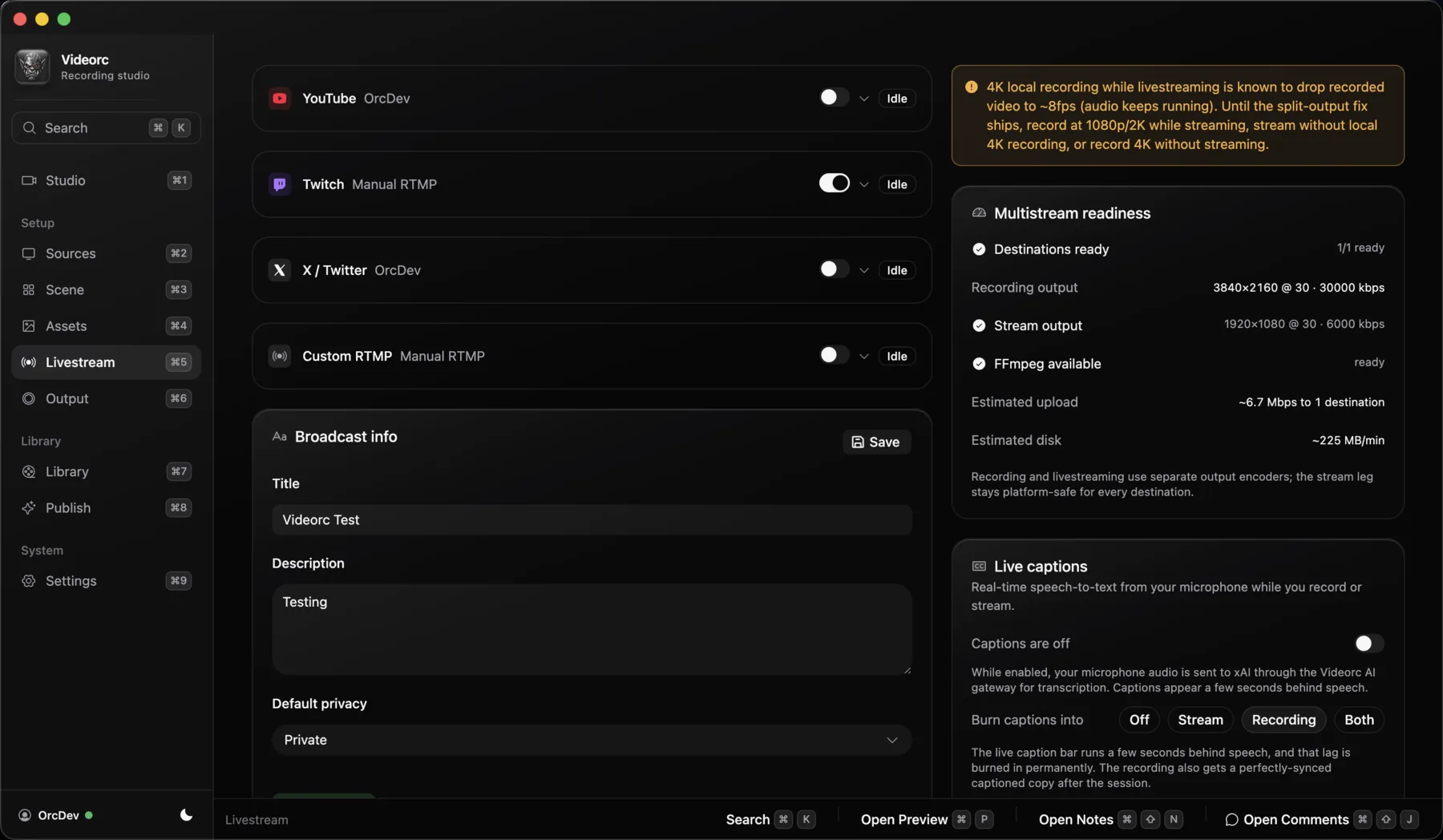Enable the X / Twitter destination toggle

tap(834, 269)
